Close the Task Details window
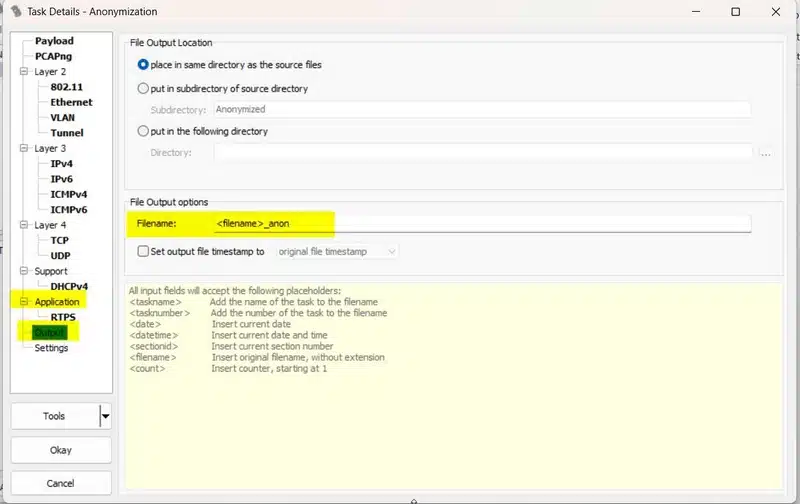The width and height of the screenshot is (800, 504). [776, 11]
